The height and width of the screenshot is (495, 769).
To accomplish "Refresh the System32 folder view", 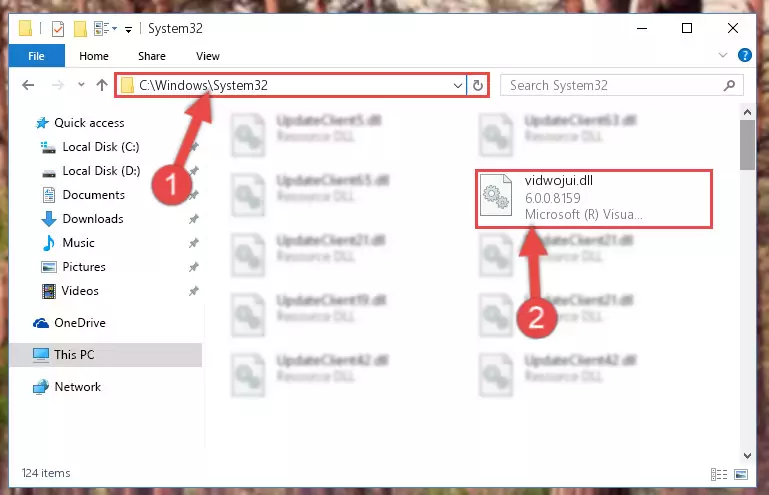I will 478,85.
